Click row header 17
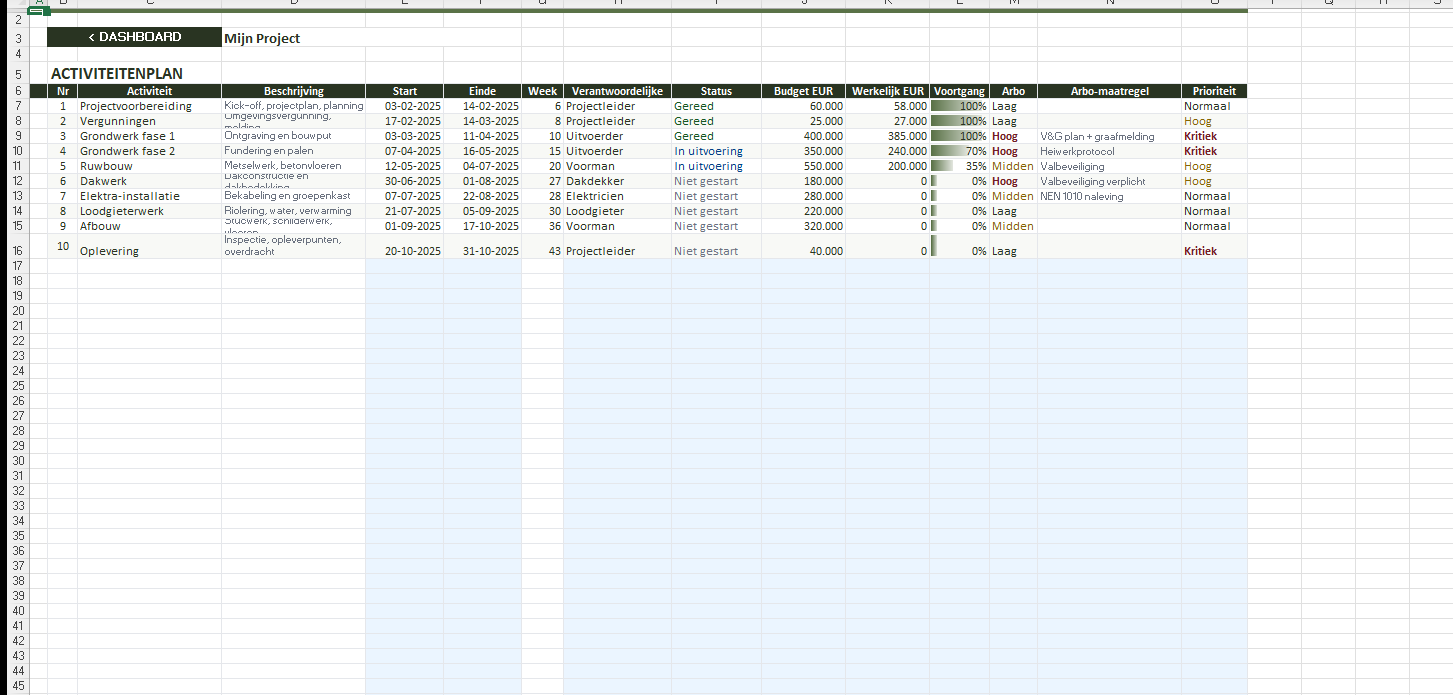 (x=15, y=265)
